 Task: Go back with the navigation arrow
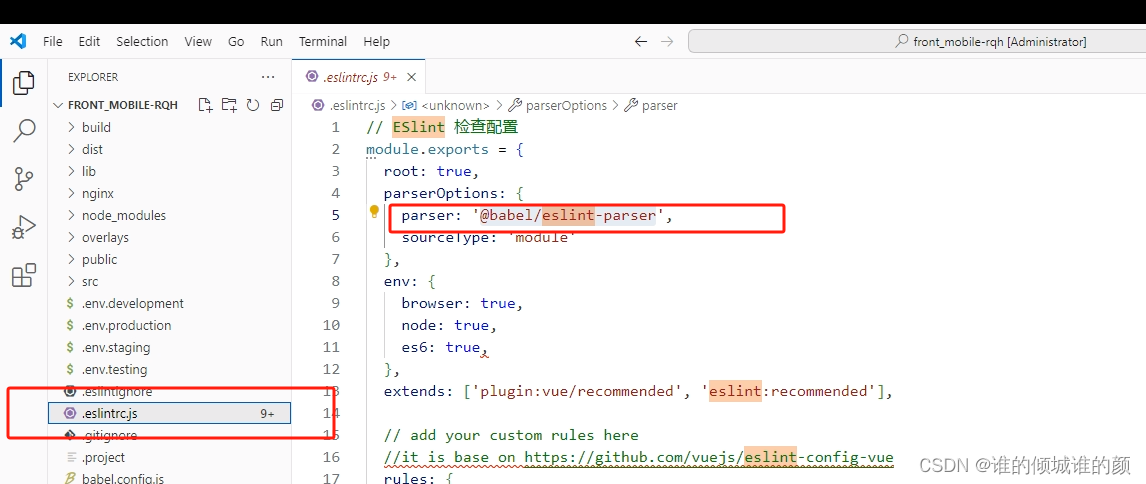(641, 42)
